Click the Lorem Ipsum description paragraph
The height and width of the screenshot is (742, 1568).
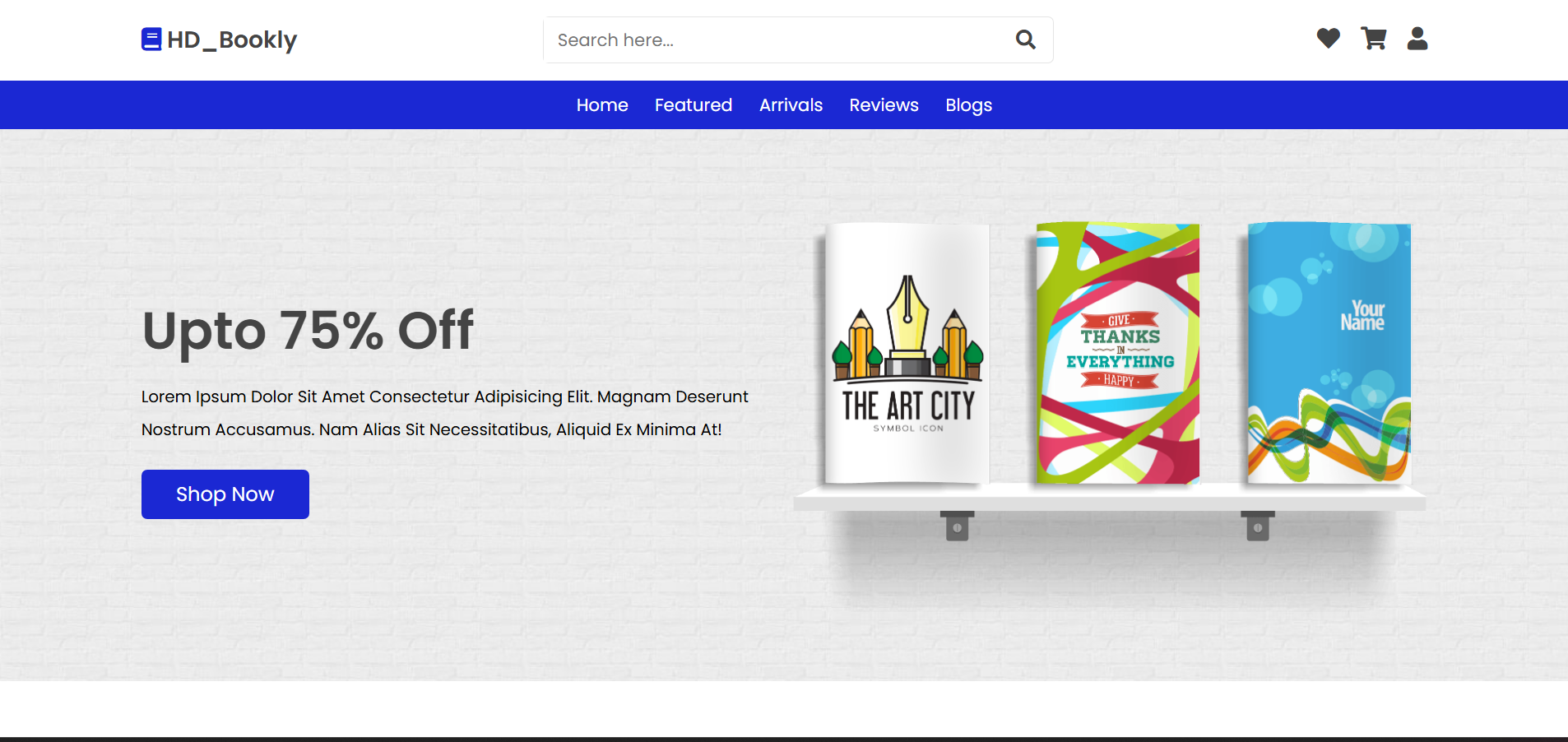pyautogui.click(x=444, y=413)
